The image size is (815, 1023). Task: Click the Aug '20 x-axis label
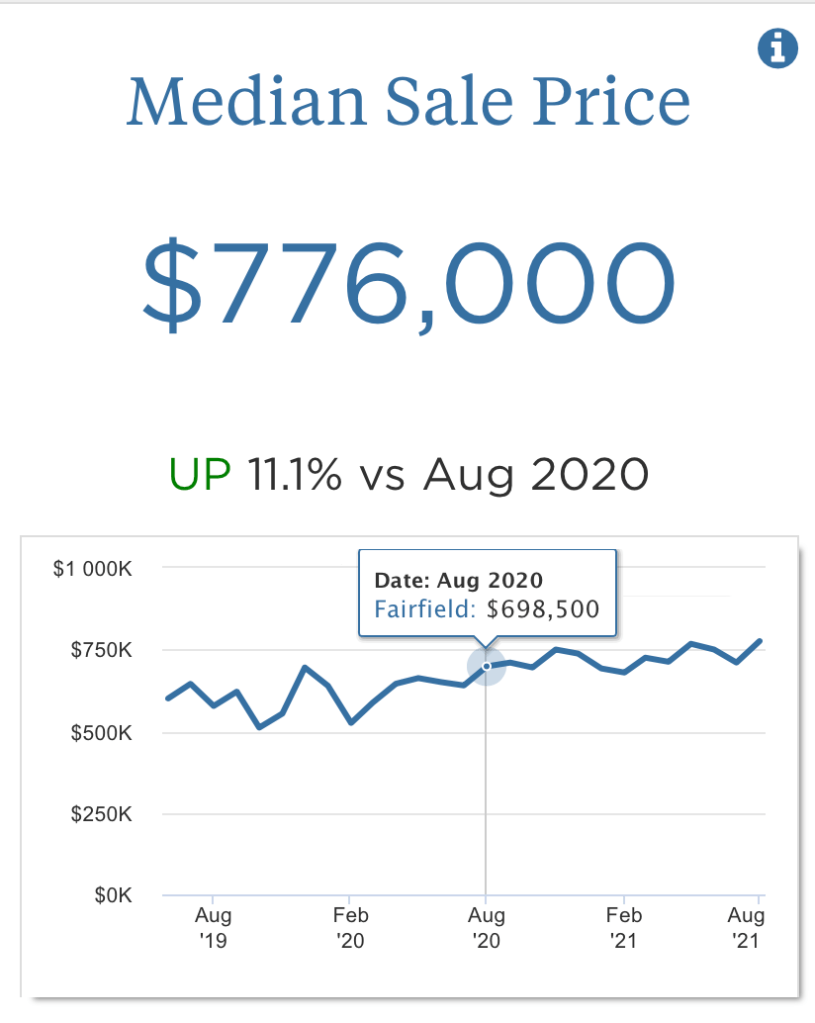click(x=486, y=928)
